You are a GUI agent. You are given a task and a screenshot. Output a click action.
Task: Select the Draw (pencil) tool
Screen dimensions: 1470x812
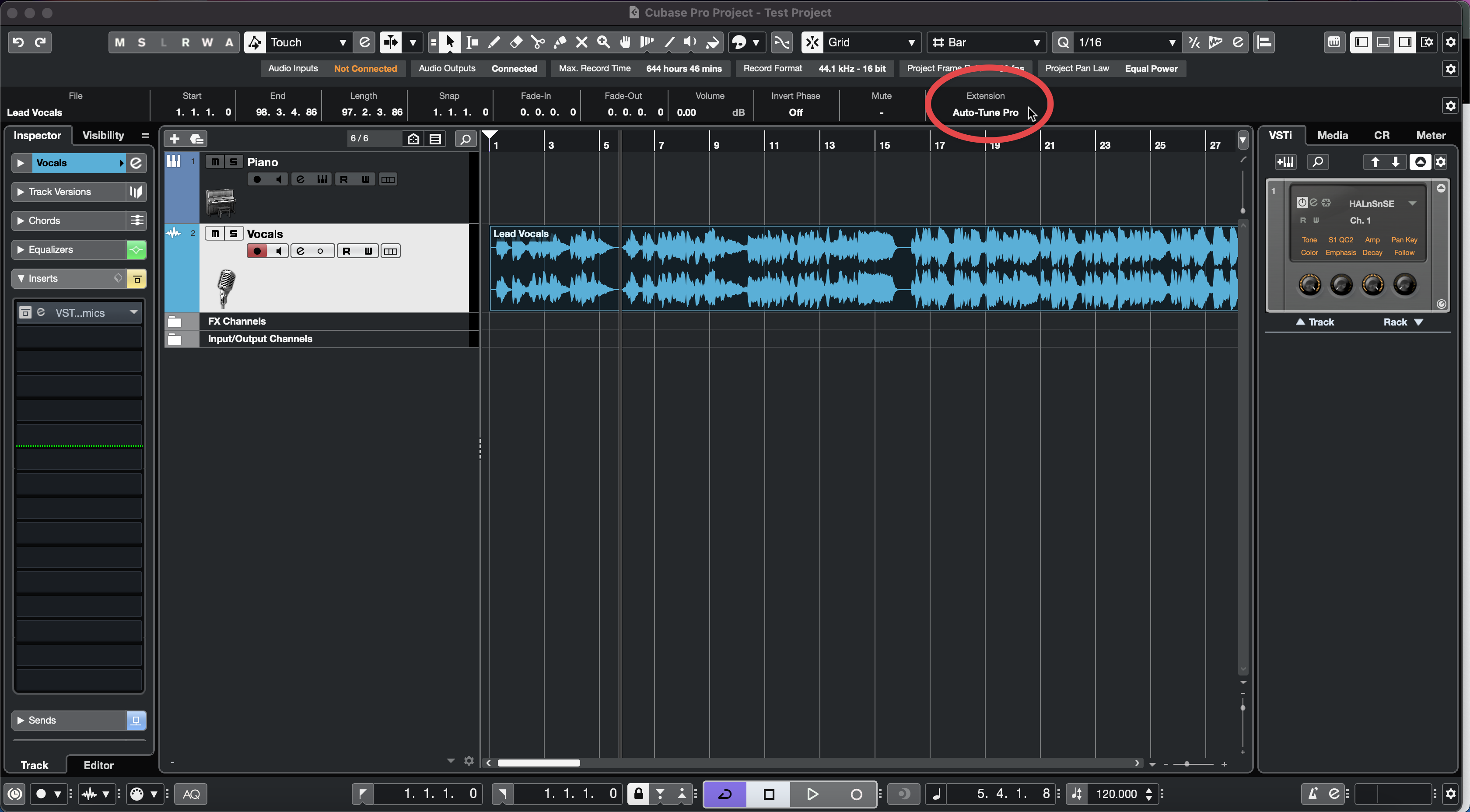click(x=494, y=42)
